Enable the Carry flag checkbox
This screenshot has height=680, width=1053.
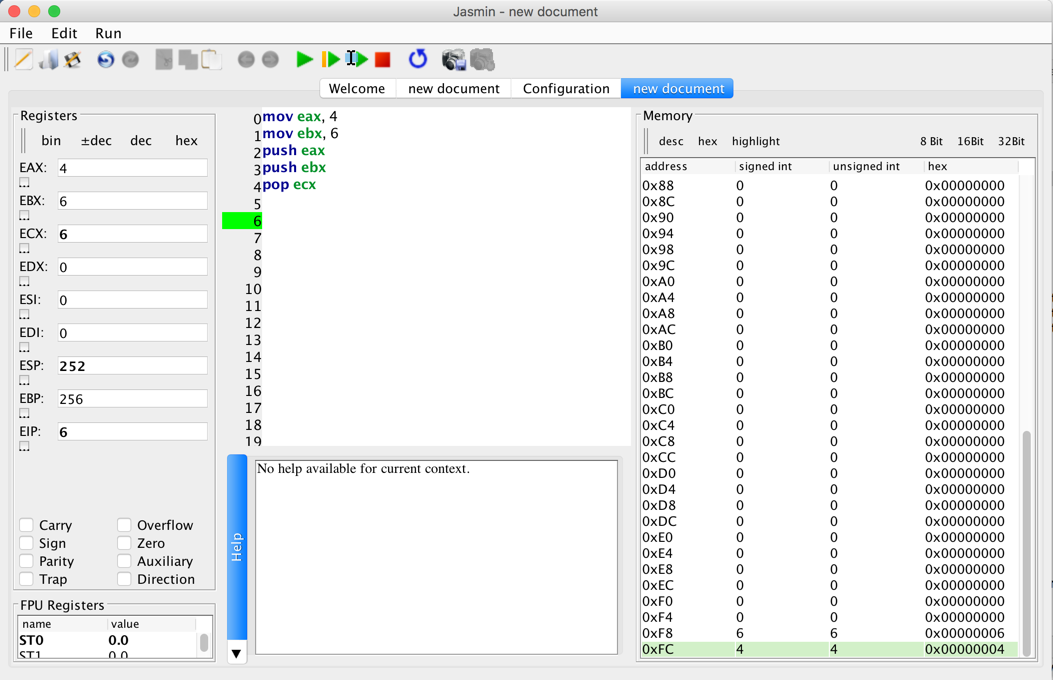point(27,525)
